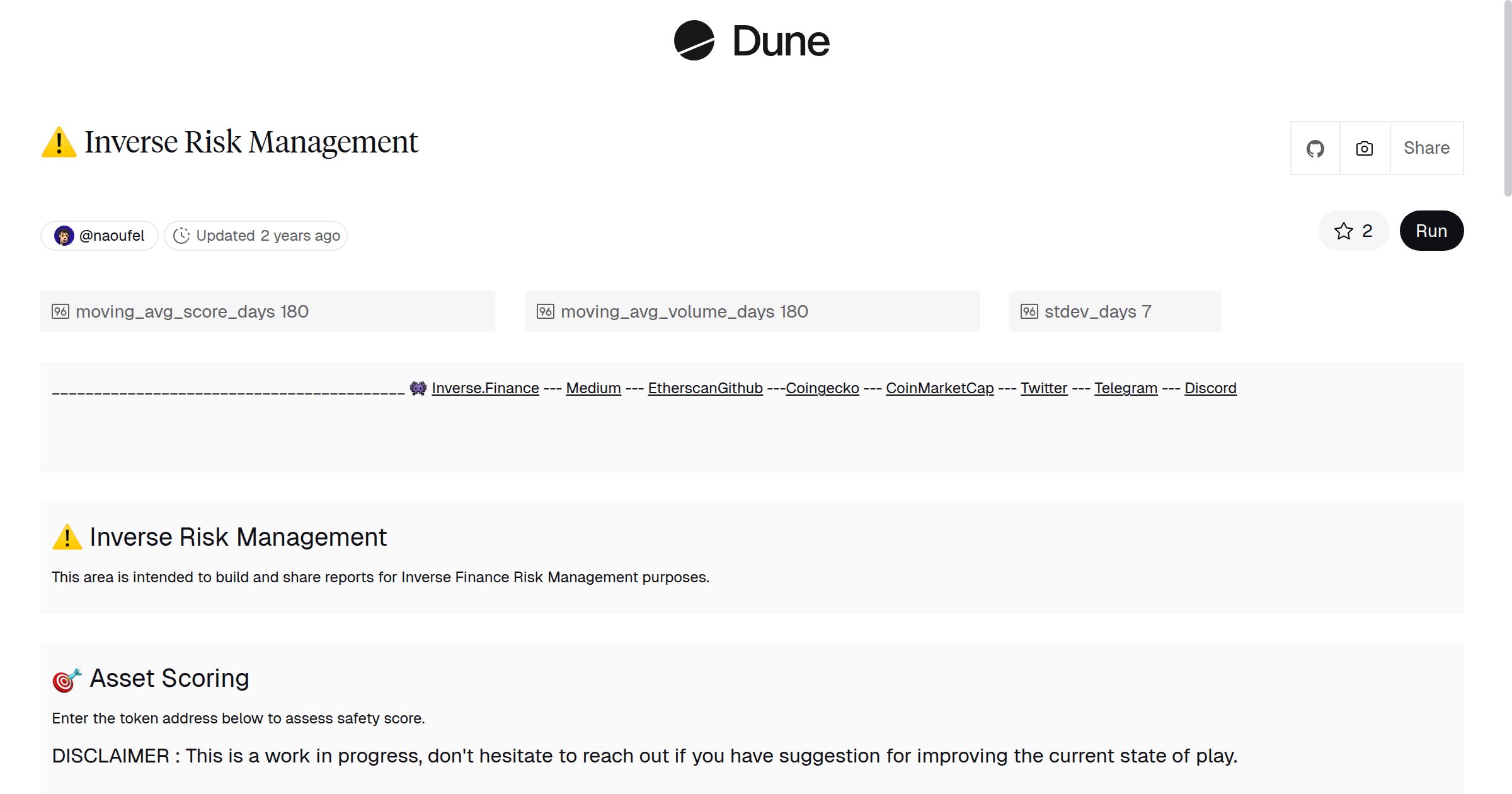The image size is (1512, 794).
Task: Open the Discord link
Action: 1210,388
